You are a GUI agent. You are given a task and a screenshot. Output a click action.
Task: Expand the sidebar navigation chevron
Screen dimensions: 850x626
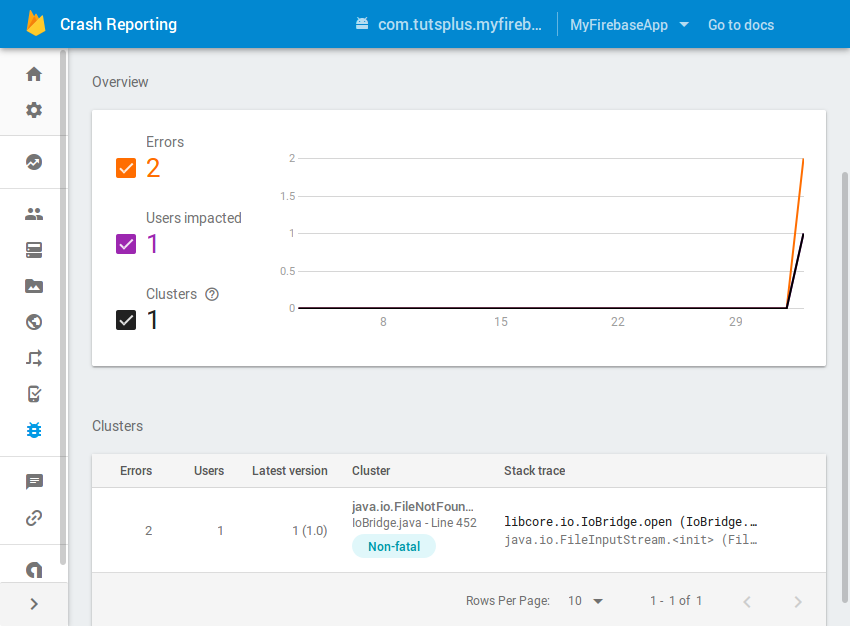point(34,604)
